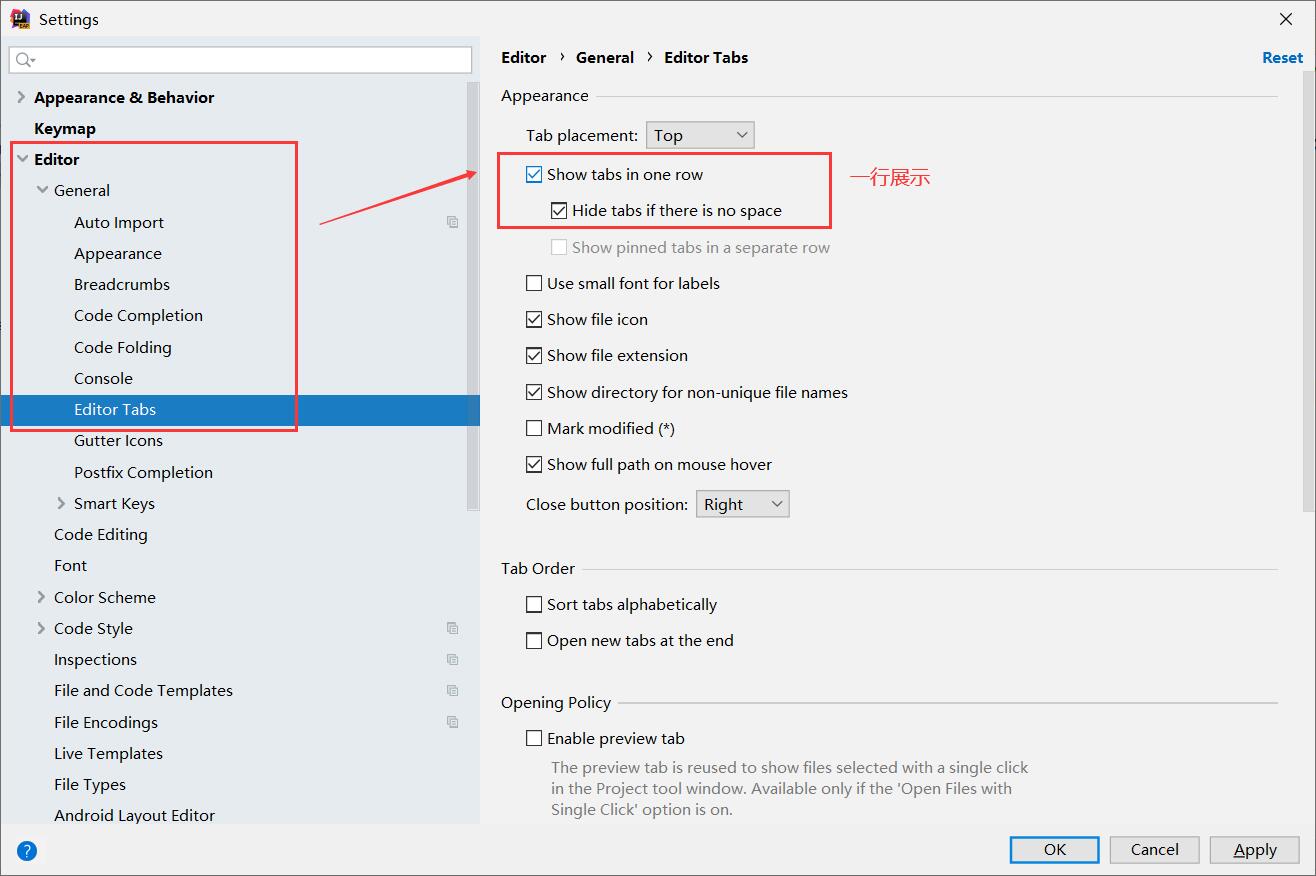Open the Tab placement dropdown
This screenshot has height=876, width=1316.
700,135
